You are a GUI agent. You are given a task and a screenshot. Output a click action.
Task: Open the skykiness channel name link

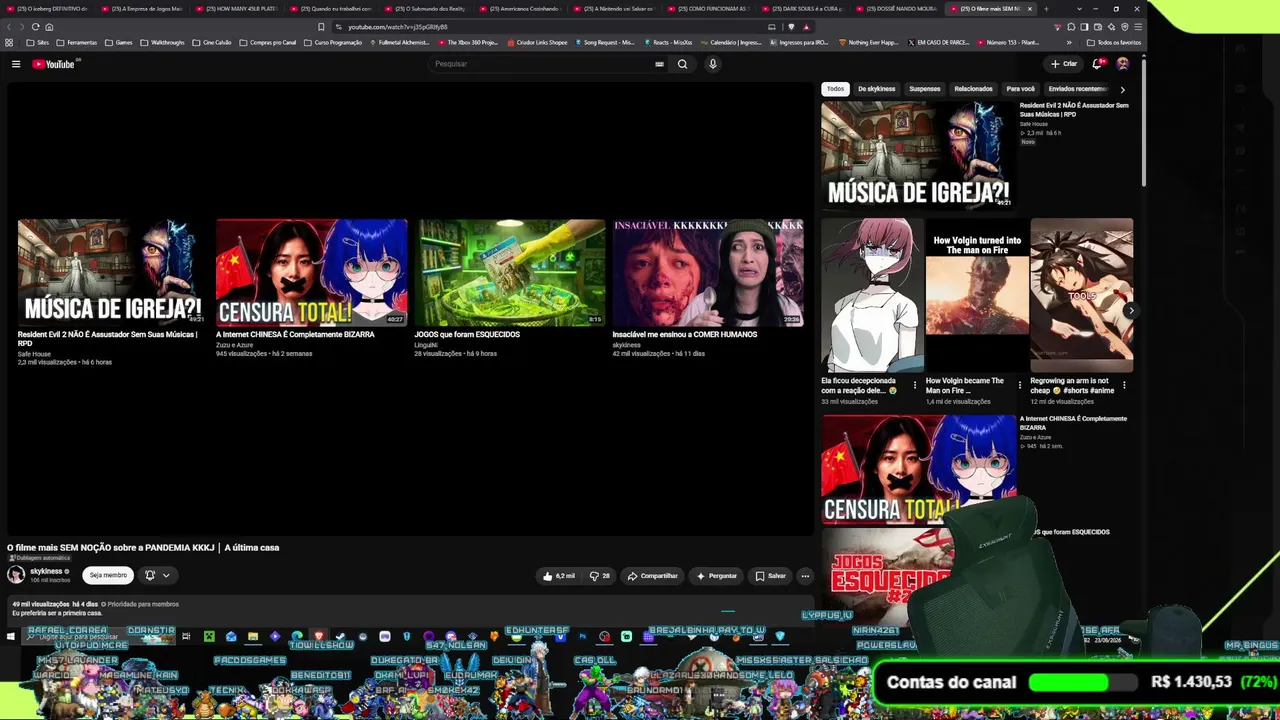[x=46, y=571]
